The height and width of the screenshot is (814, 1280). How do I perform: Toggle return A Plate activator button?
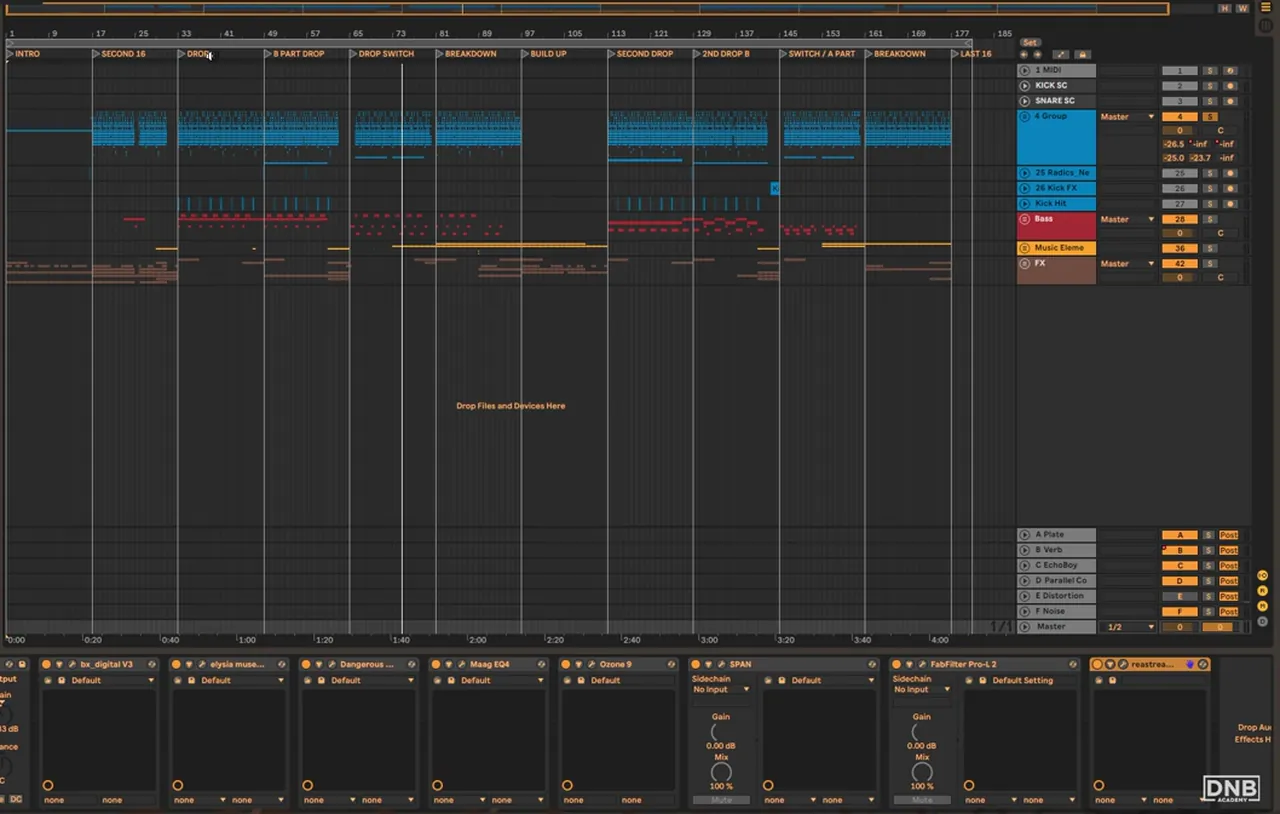point(1179,535)
